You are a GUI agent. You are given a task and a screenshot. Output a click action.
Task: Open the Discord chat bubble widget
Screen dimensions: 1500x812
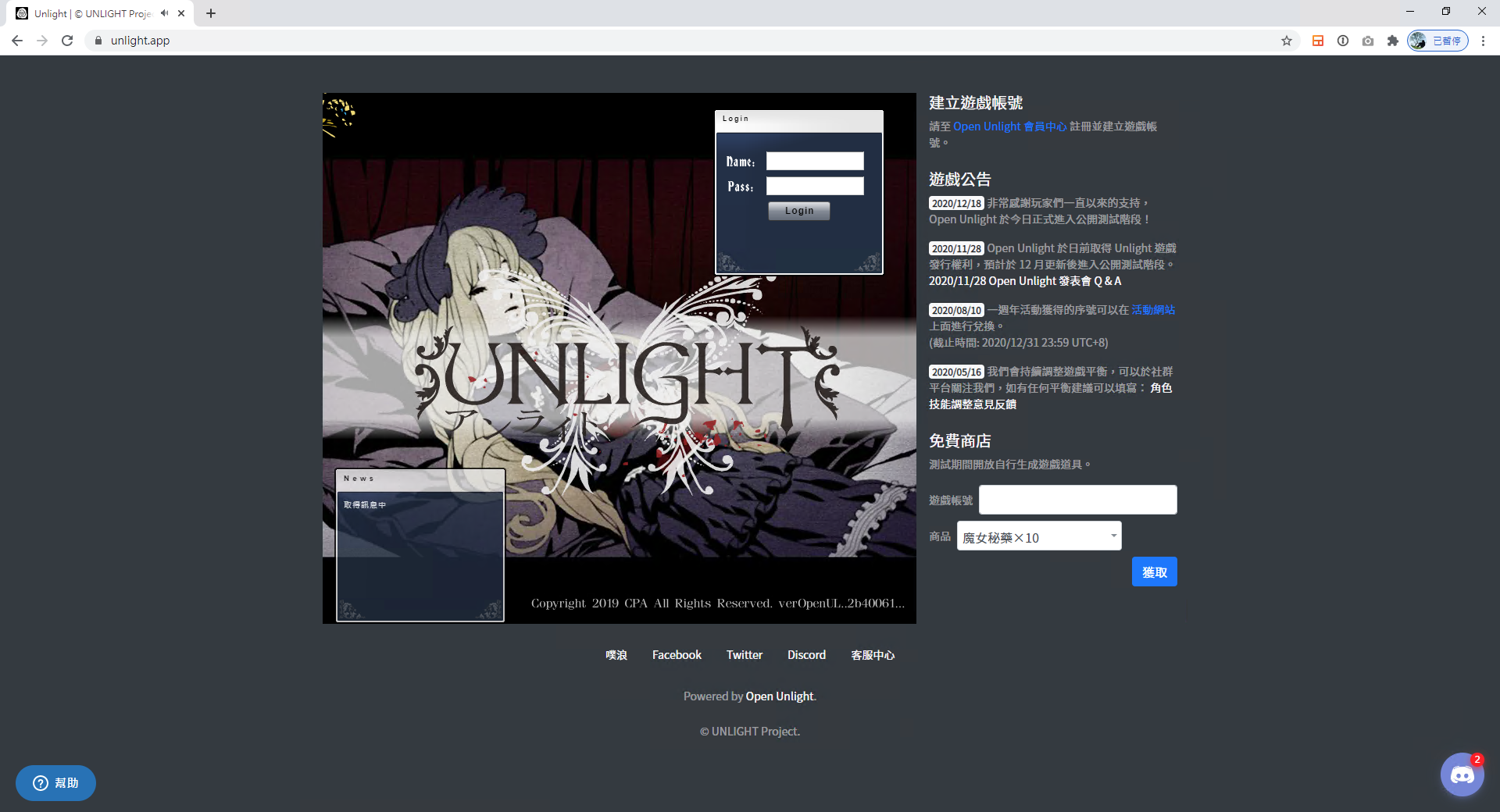pyautogui.click(x=1462, y=775)
